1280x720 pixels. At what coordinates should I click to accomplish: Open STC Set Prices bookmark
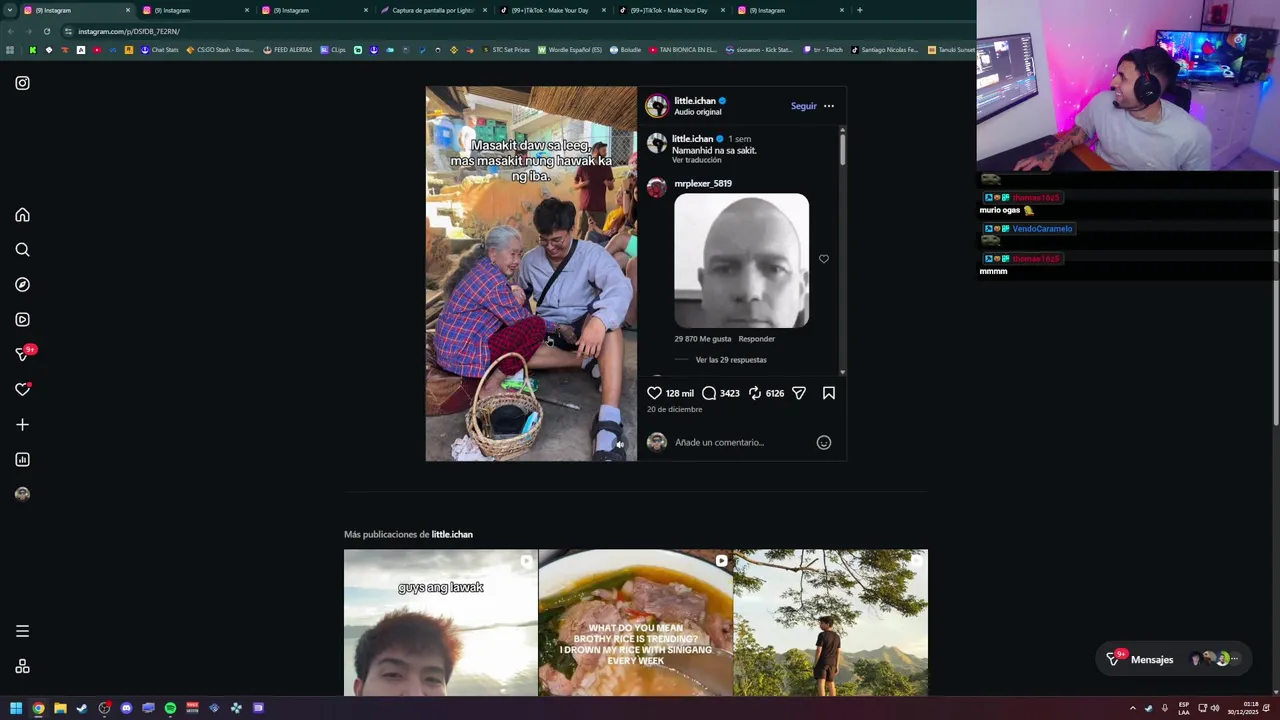point(506,50)
